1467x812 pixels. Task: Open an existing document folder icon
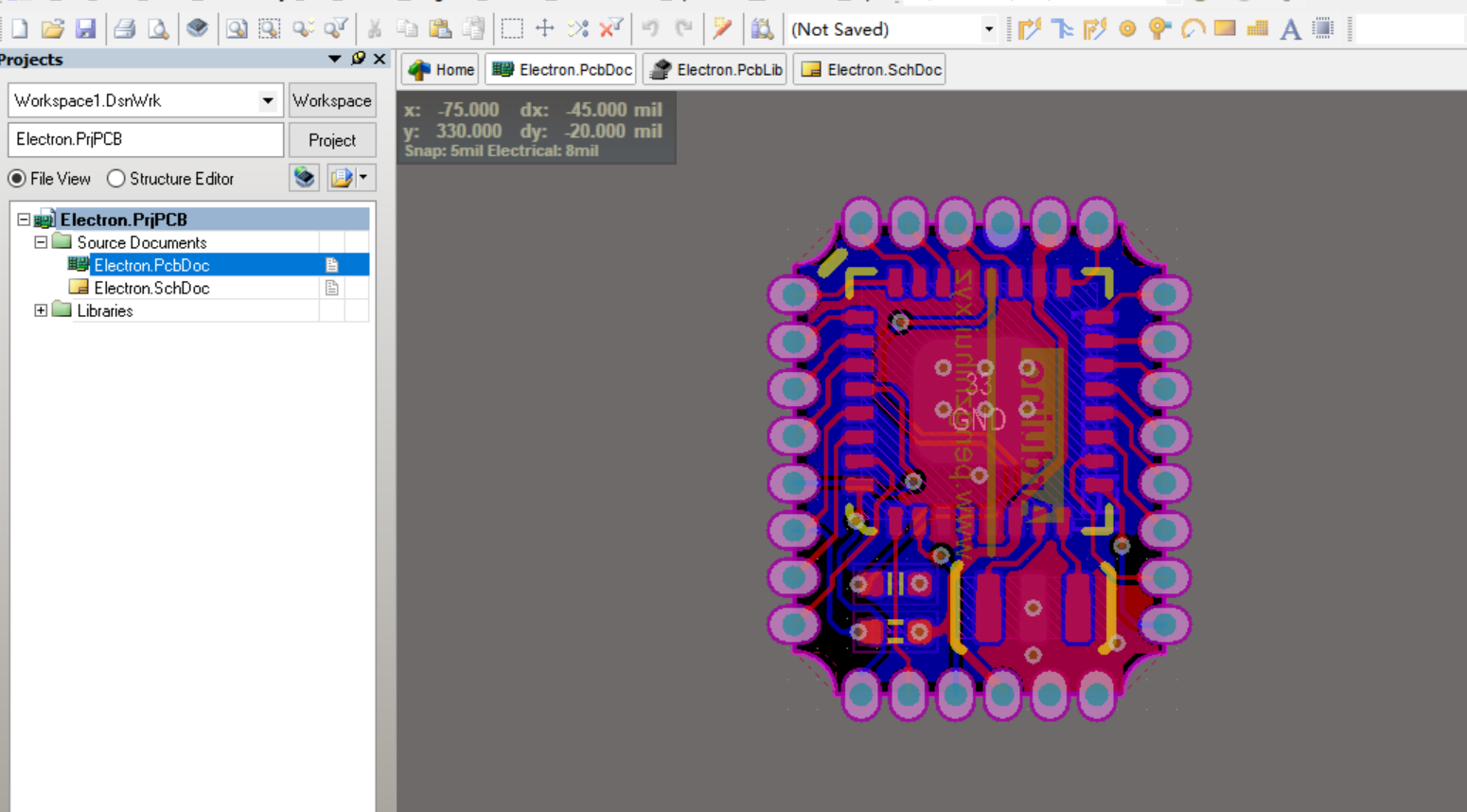point(53,29)
